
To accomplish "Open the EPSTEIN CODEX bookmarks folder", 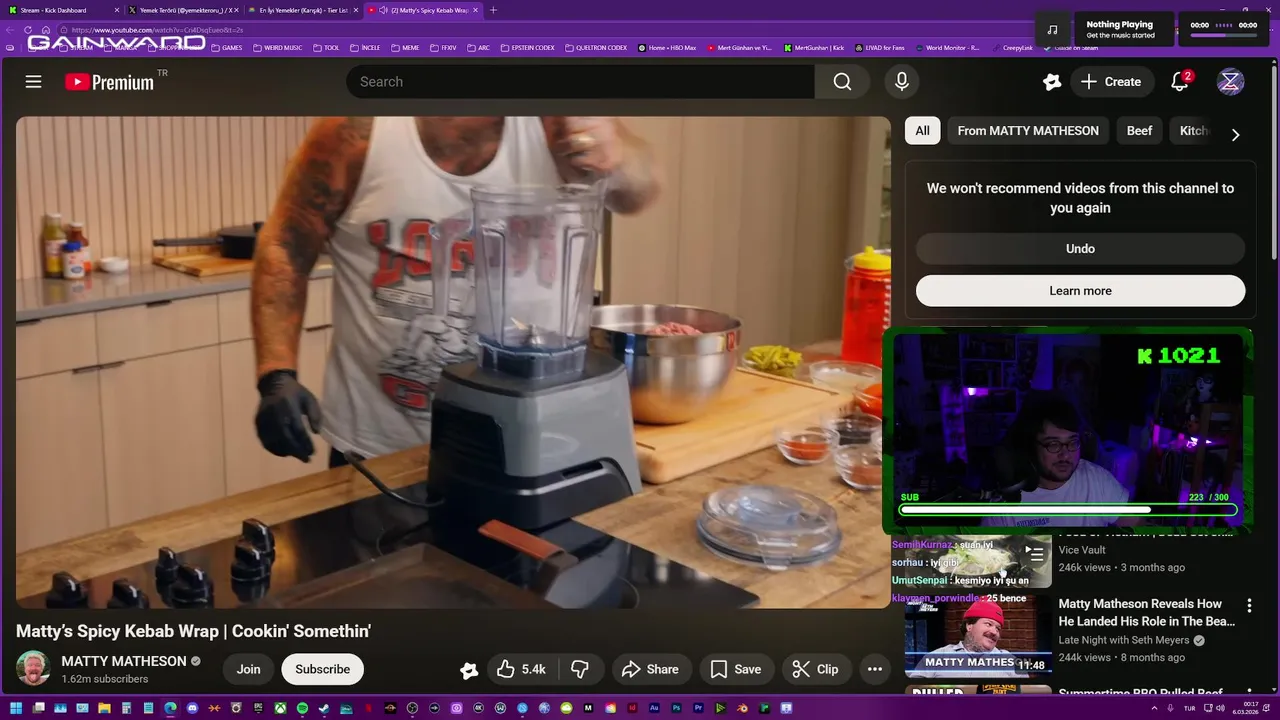I will (x=528, y=47).
